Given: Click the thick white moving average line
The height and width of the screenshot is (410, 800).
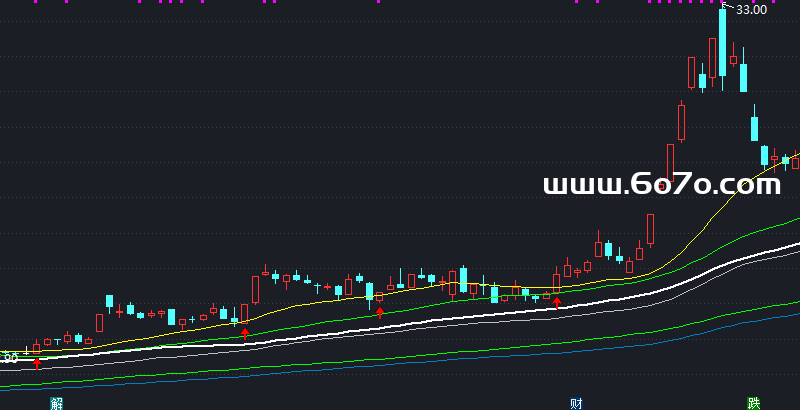Looking at the screenshot, I should [x=400, y=325].
